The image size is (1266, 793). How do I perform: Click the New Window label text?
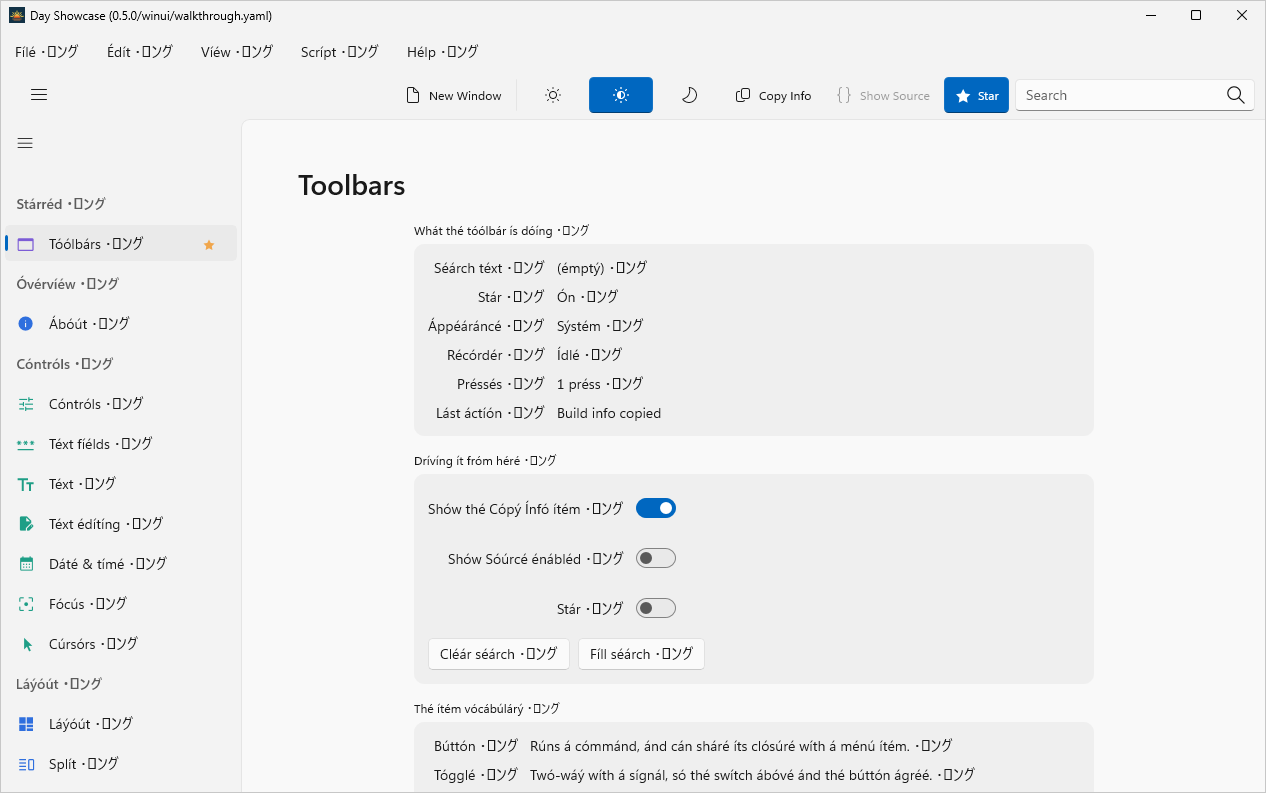465,96
